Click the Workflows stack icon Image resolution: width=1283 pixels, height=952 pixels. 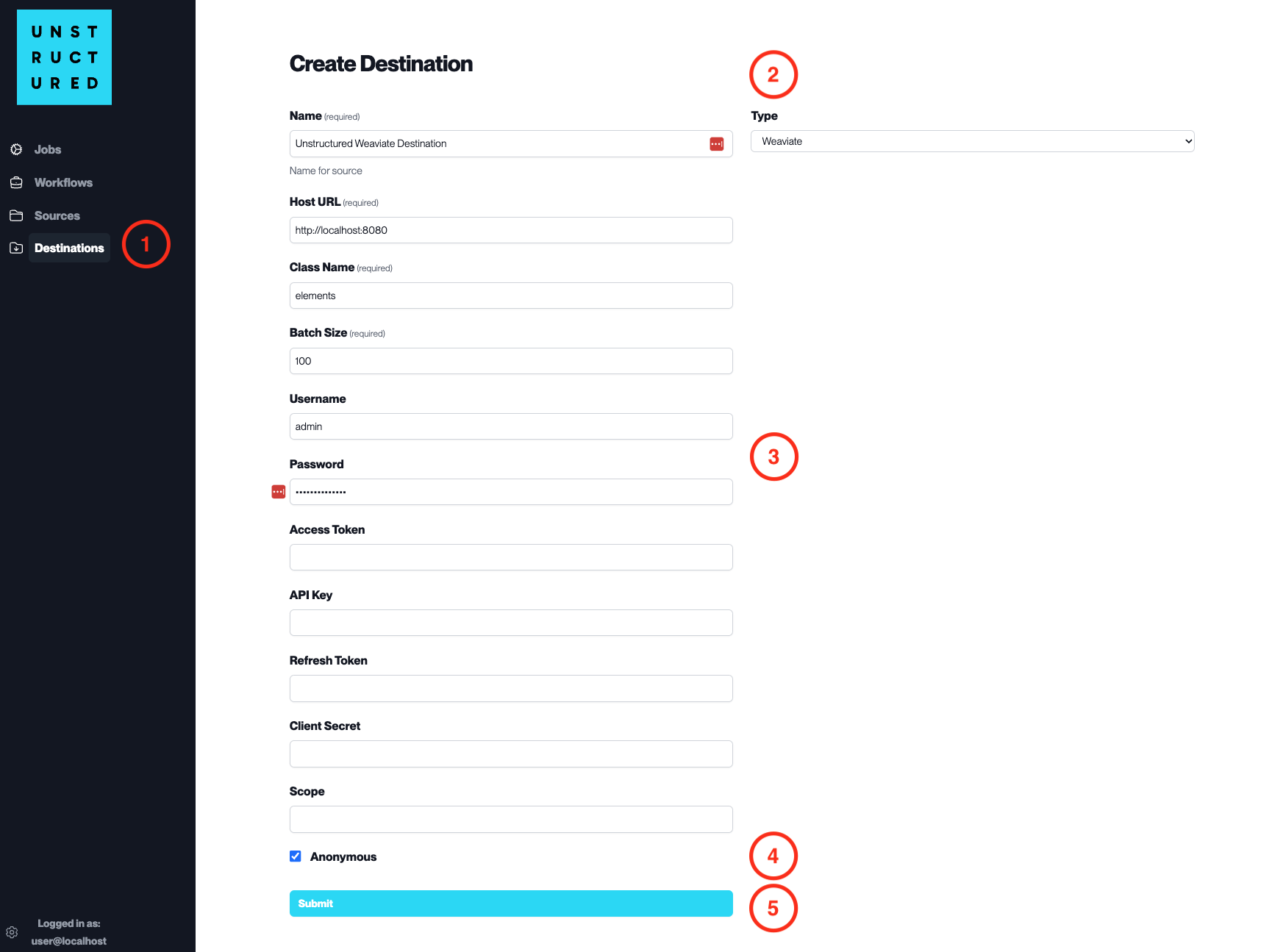16,182
